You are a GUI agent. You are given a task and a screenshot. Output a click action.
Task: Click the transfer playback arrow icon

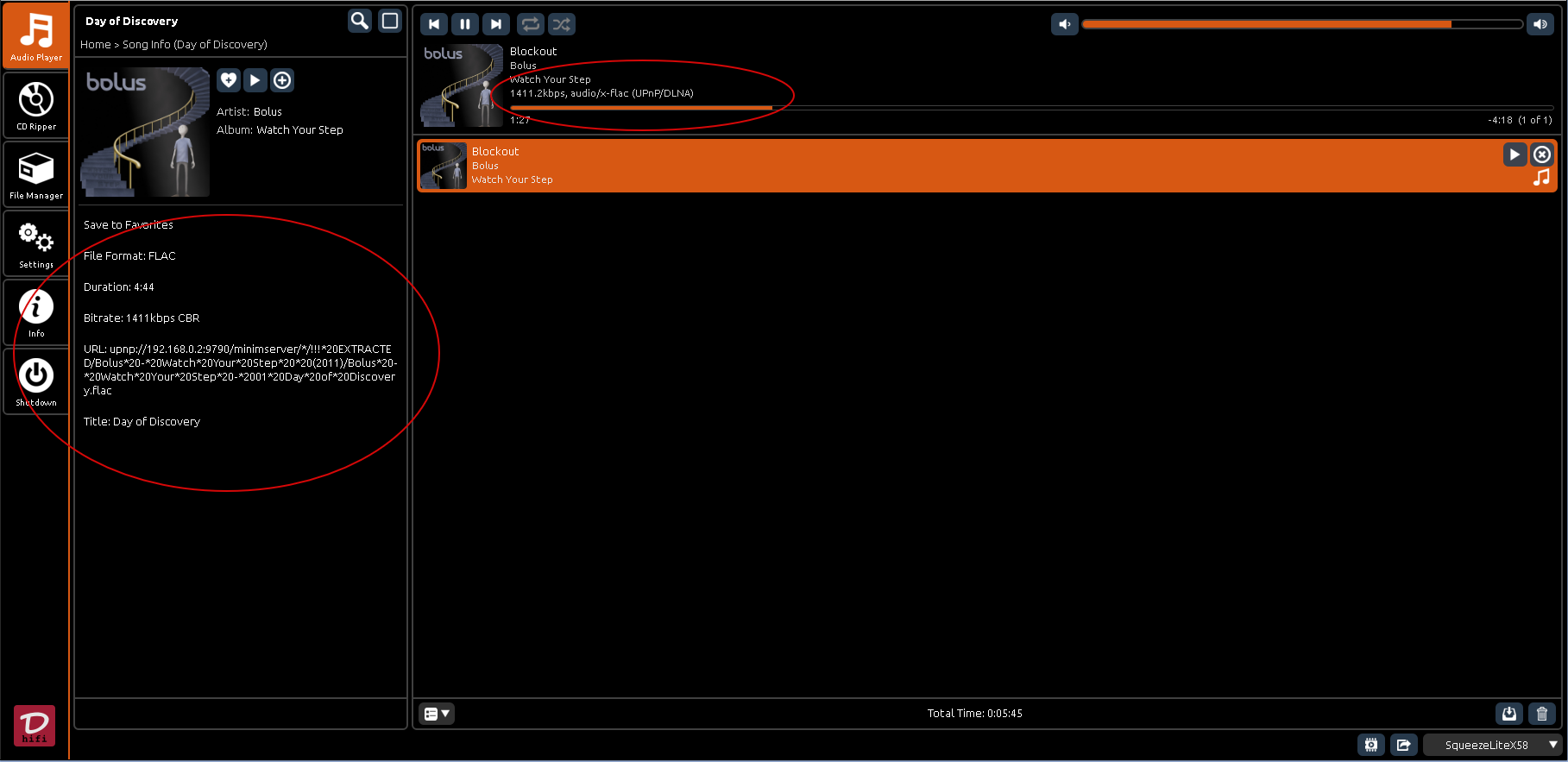1404,745
